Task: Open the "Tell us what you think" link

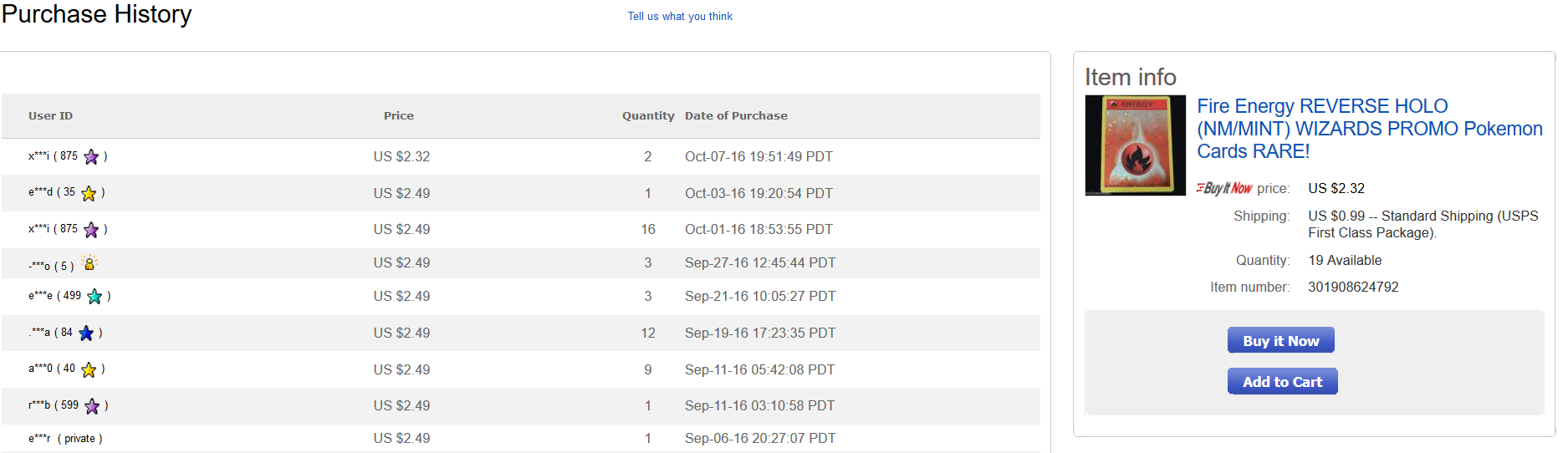Action: pos(680,16)
